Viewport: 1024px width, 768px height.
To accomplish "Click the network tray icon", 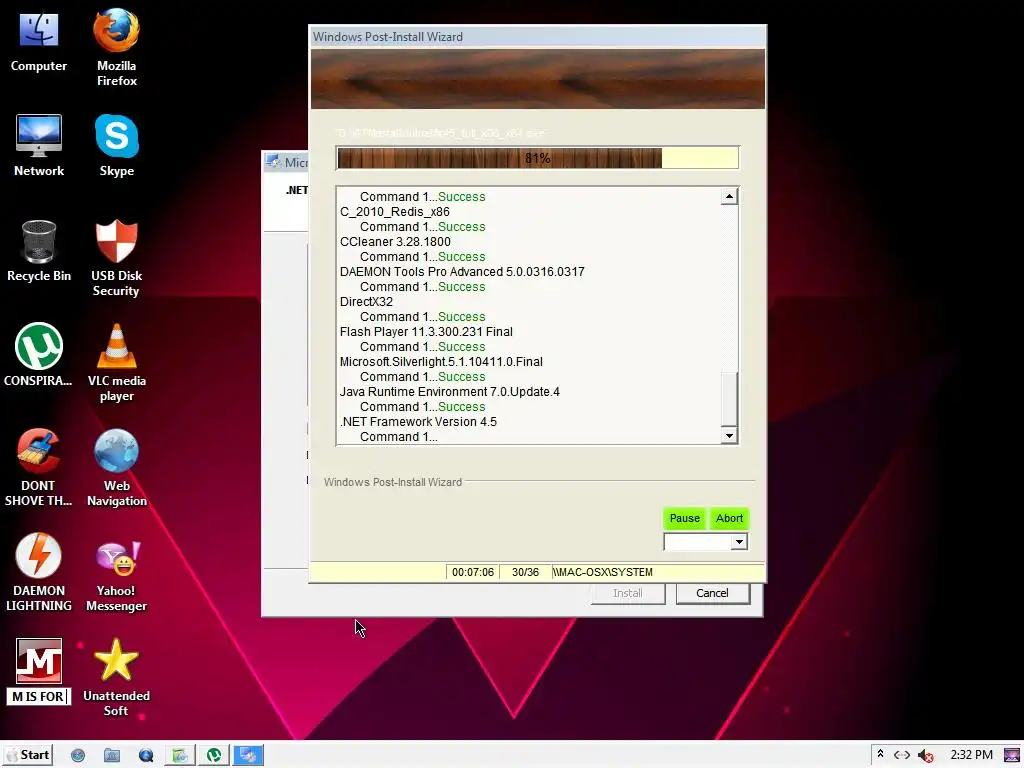I will (902, 755).
